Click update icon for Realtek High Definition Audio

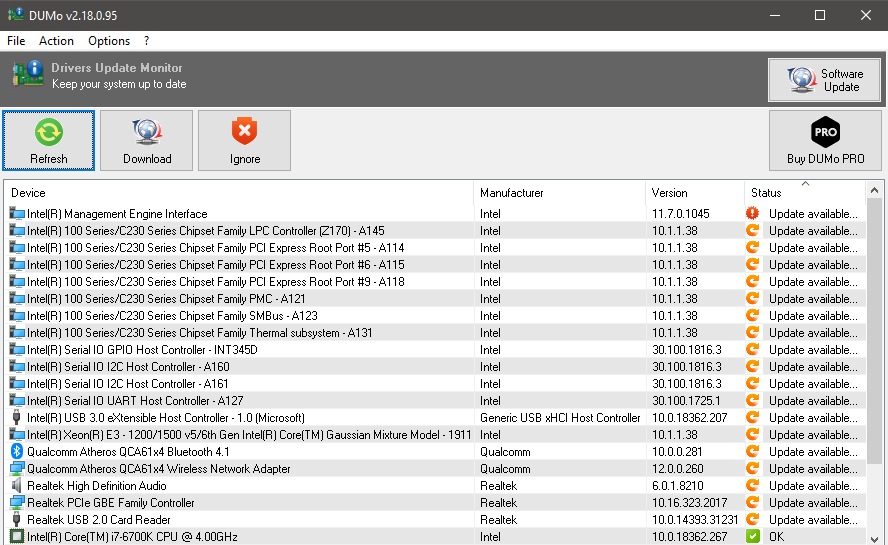tap(752, 486)
